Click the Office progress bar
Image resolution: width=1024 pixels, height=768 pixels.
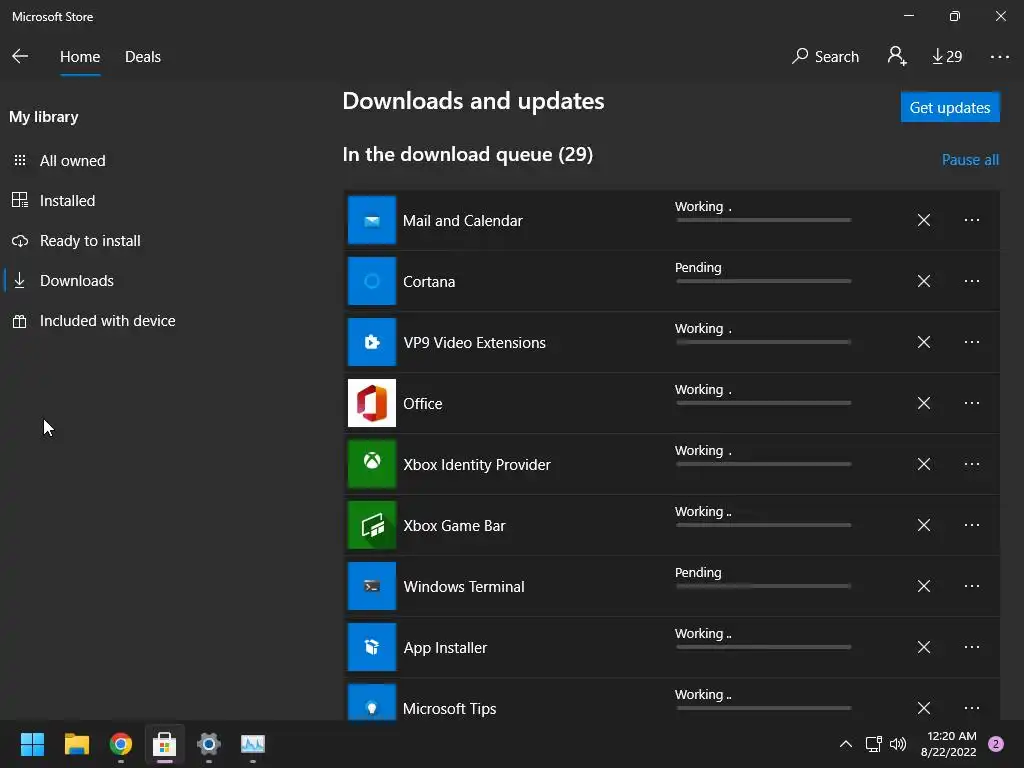coord(763,403)
